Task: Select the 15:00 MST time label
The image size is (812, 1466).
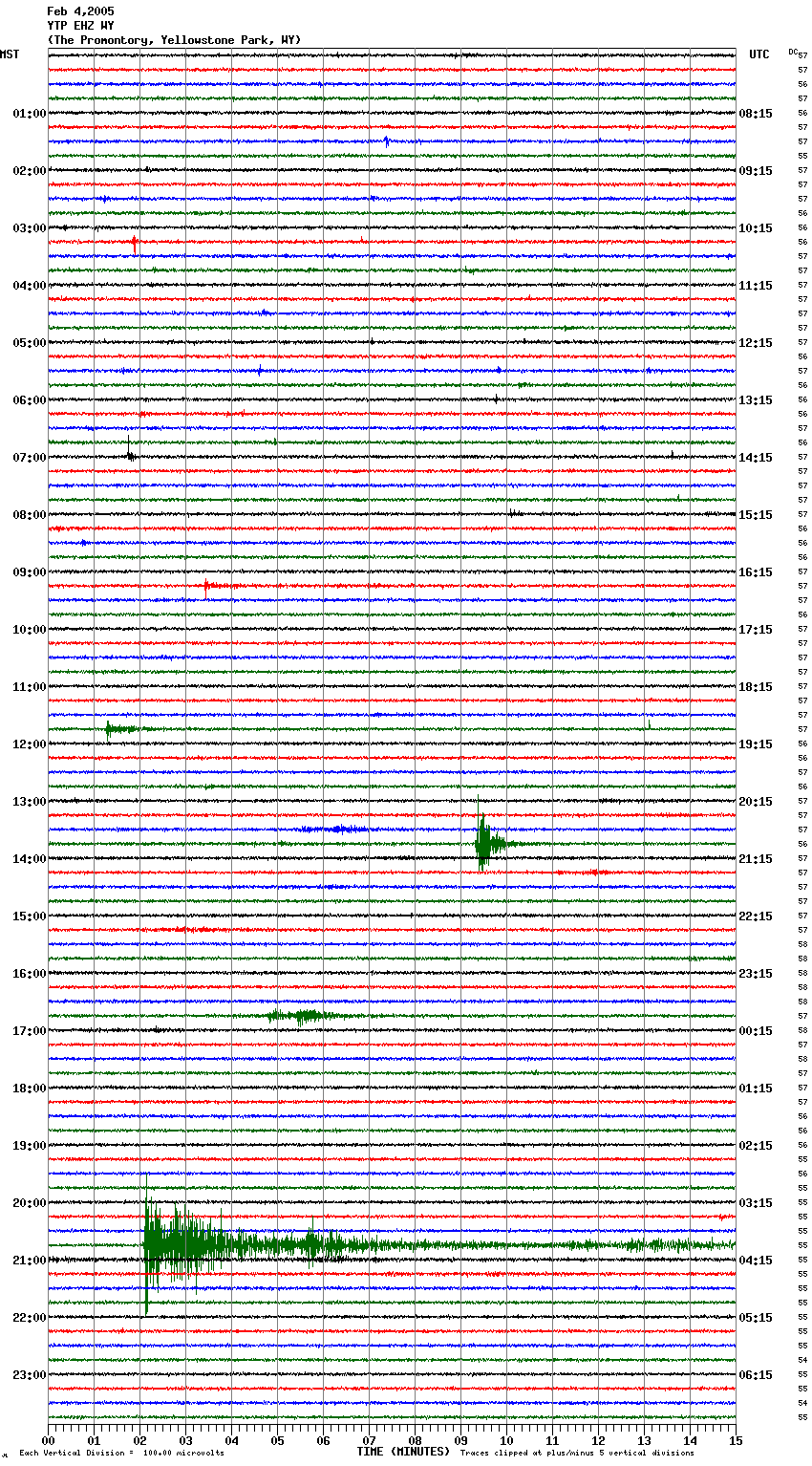Action: click(x=29, y=916)
